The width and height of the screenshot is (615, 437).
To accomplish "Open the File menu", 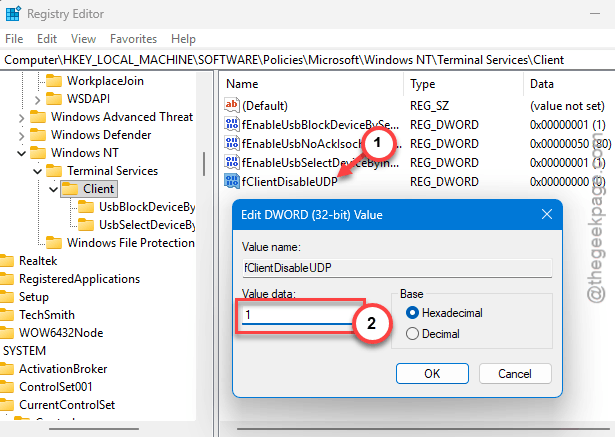I will click(14, 39).
